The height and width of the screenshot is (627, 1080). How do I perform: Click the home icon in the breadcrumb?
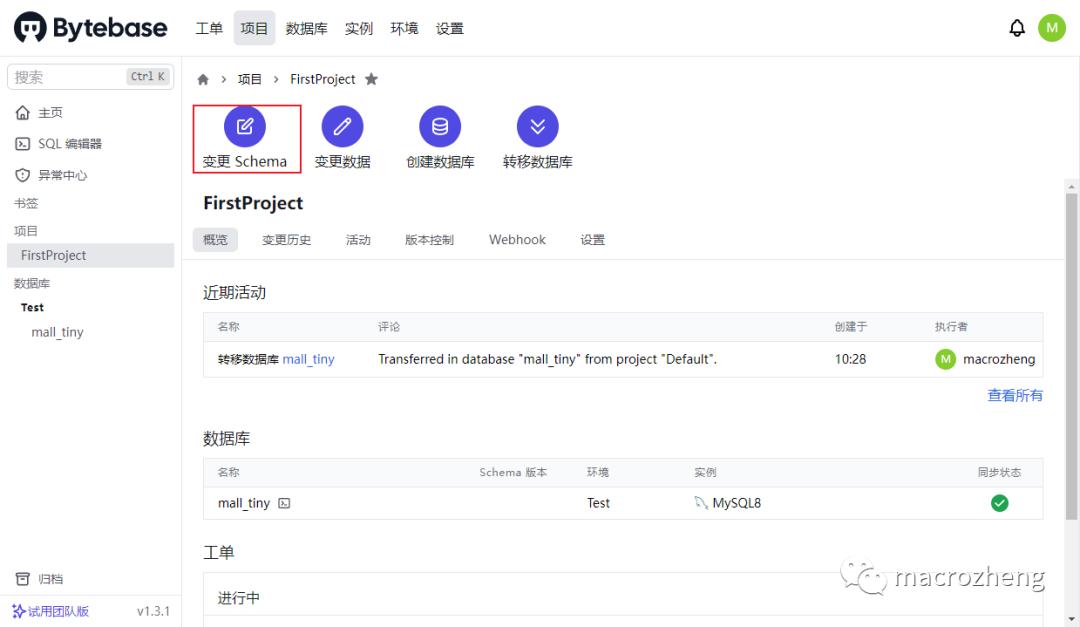point(202,79)
